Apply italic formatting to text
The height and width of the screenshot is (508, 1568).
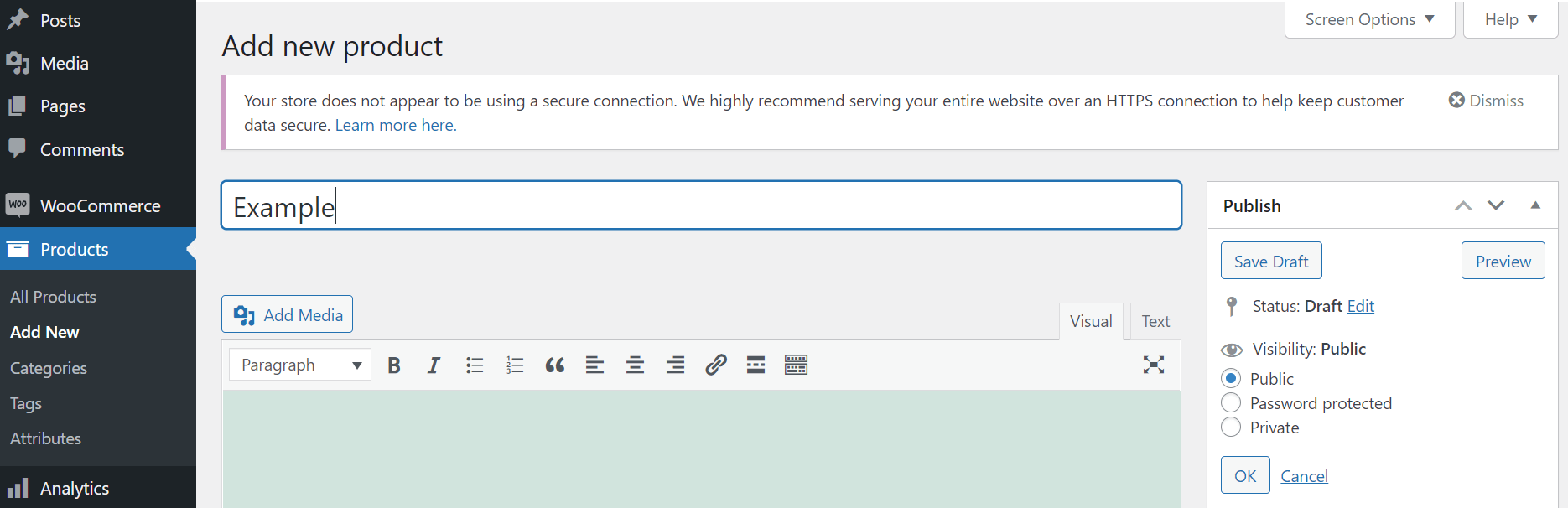pos(434,365)
